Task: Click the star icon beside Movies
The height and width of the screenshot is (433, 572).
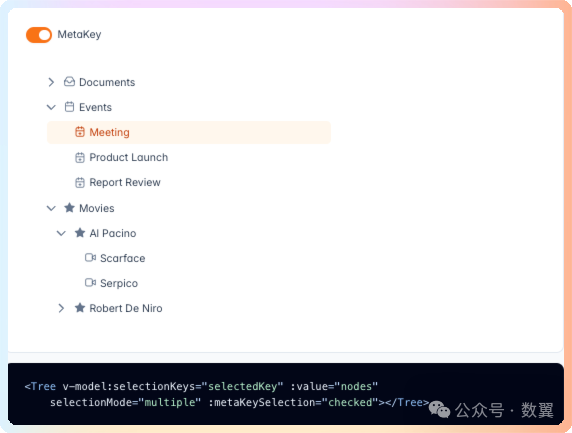Action: tap(69, 208)
